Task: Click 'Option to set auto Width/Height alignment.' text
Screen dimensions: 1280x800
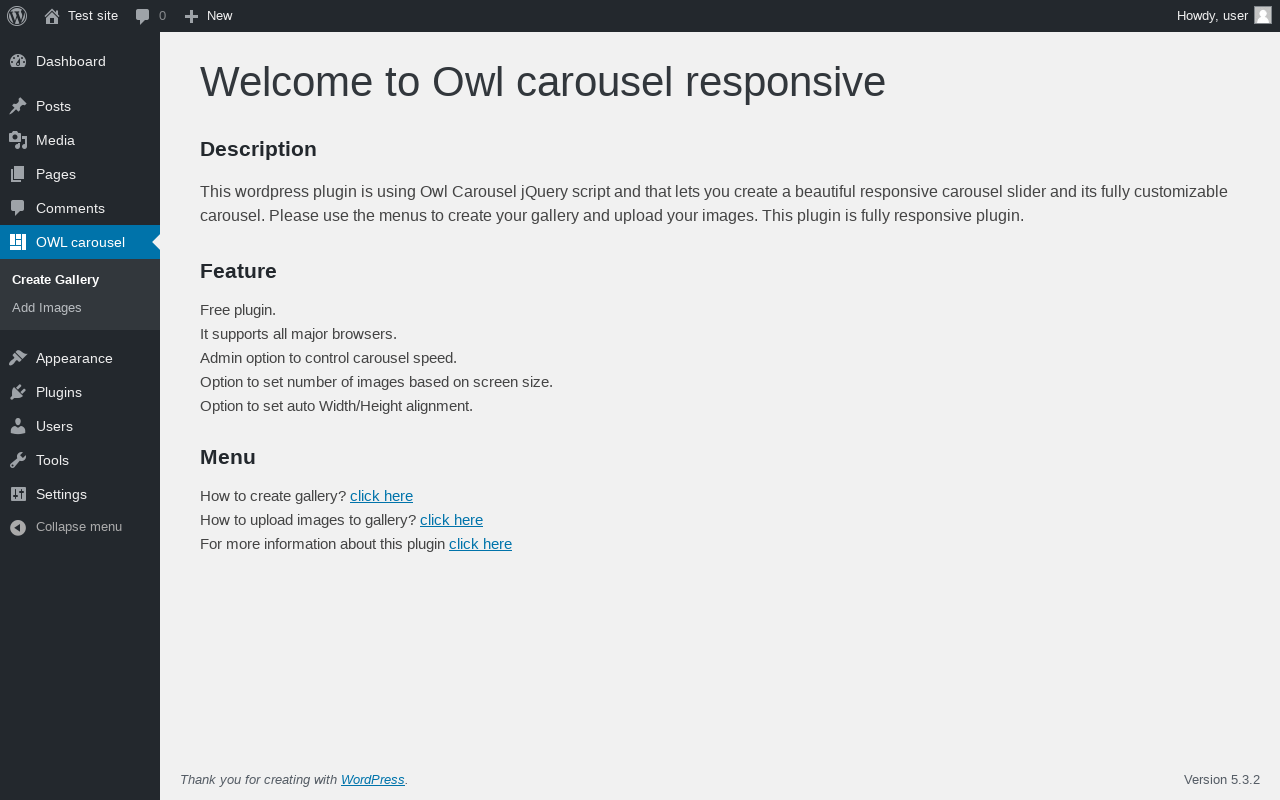Action: pyautogui.click(x=336, y=406)
